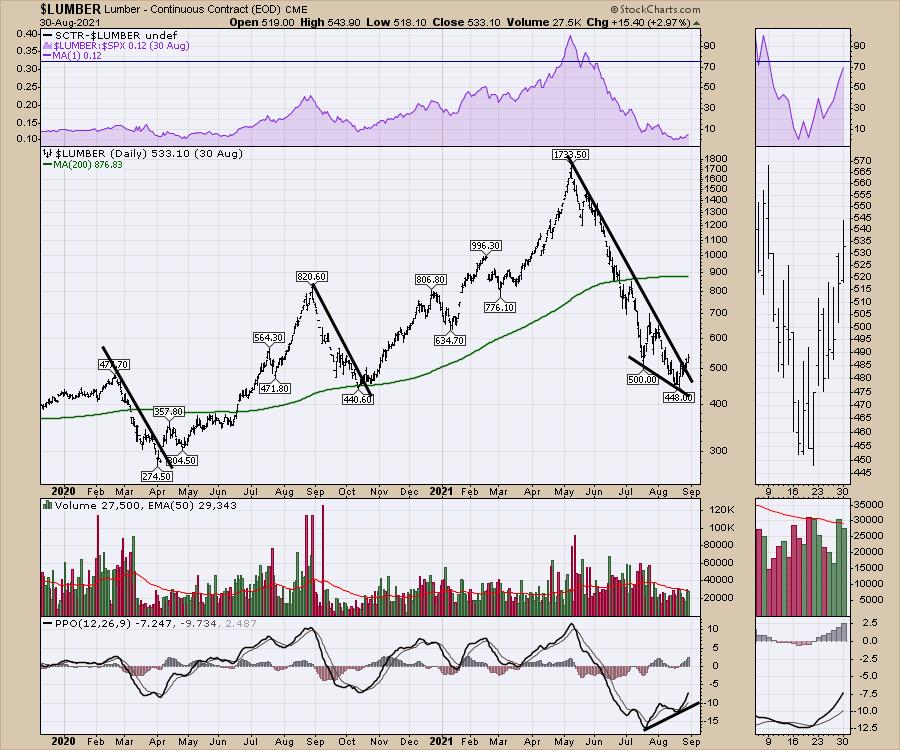Click the SCTR-$LUMBER legend line marker
Image resolution: width=900 pixels, height=750 pixels.
tap(47, 34)
